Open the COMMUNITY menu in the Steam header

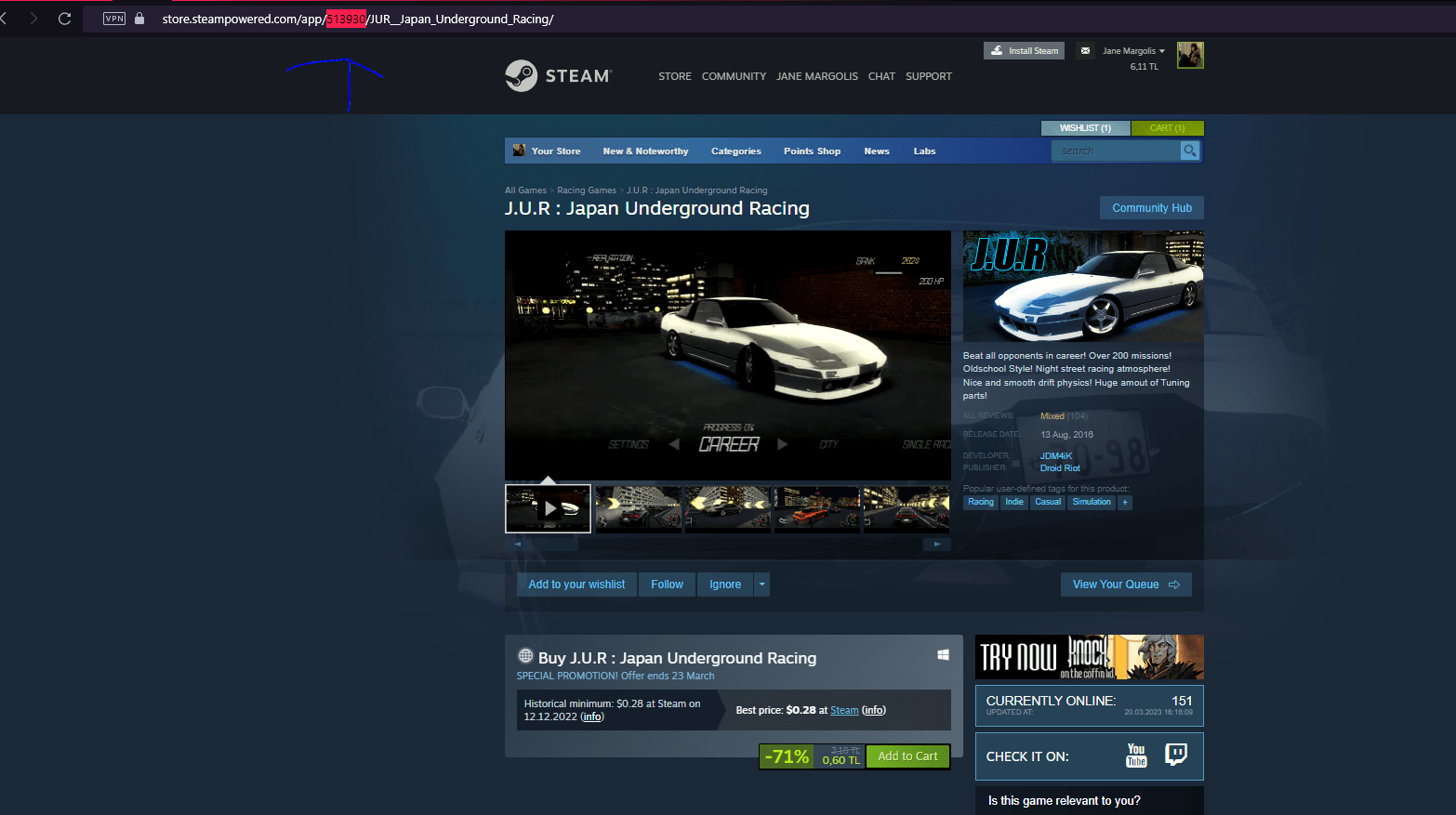click(734, 76)
